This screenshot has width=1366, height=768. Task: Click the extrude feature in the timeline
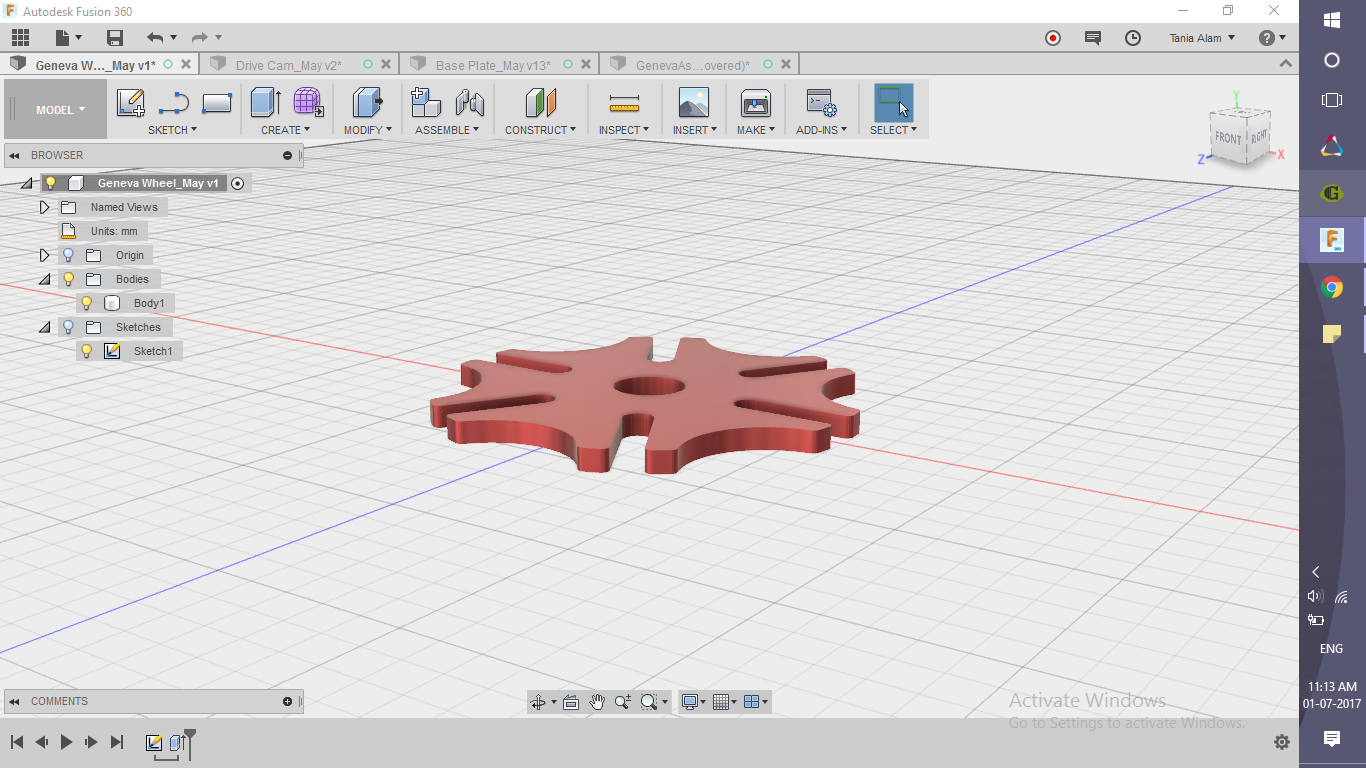click(177, 743)
